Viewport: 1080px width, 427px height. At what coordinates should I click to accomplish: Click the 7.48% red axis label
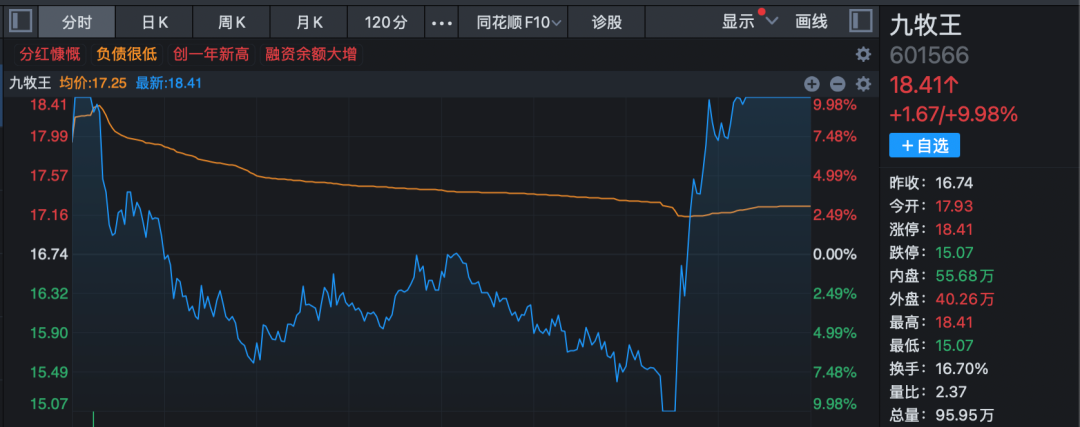pos(835,136)
